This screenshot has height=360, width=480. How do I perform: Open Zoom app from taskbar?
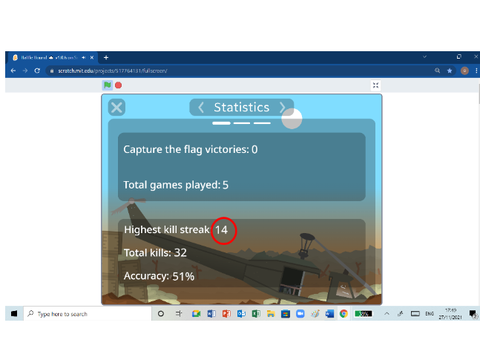click(300, 314)
